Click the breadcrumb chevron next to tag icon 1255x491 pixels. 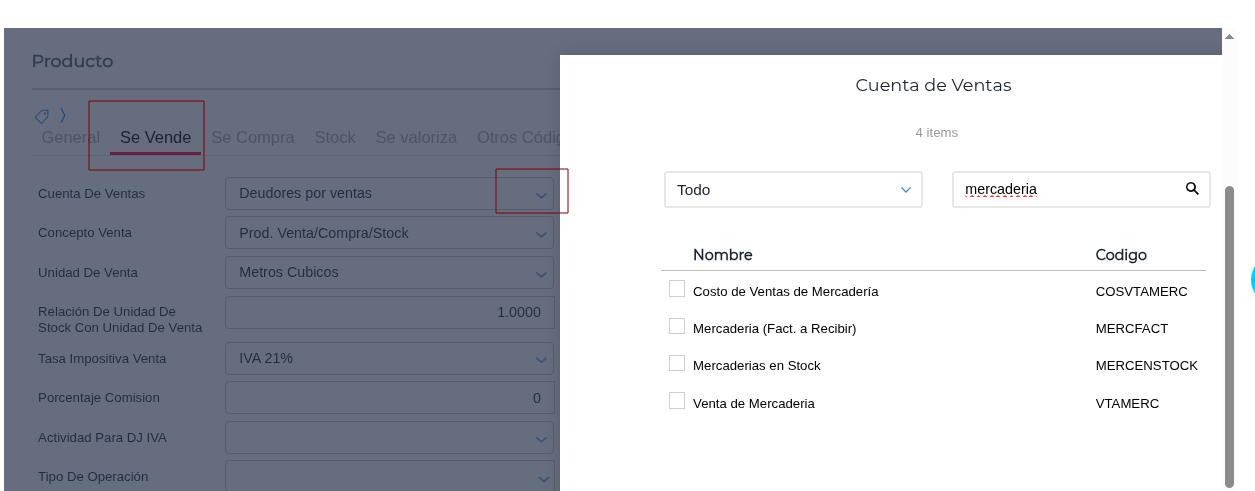tap(63, 115)
